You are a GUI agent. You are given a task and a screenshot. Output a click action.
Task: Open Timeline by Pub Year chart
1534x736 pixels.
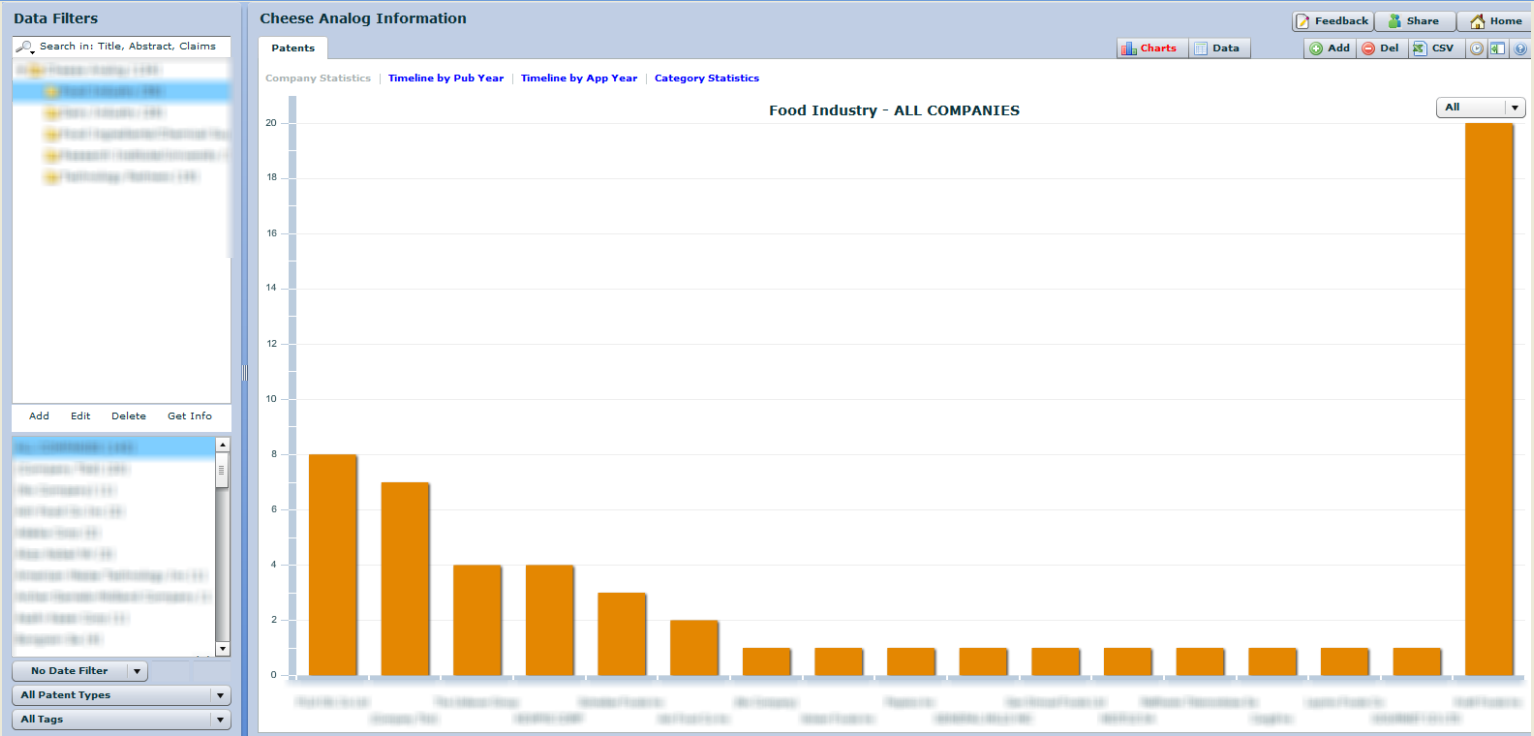pyautogui.click(x=446, y=78)
